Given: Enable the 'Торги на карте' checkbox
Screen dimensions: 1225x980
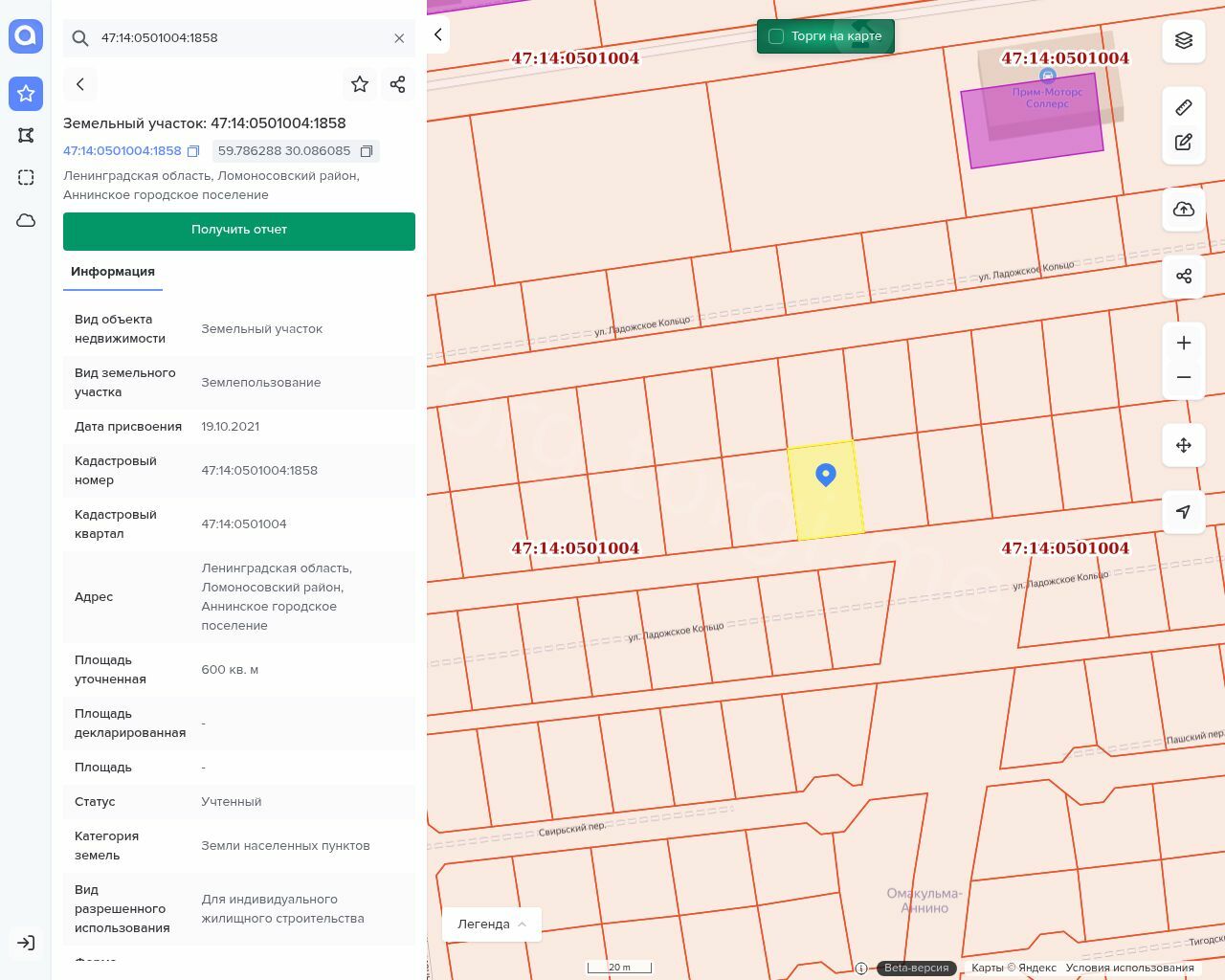Looking at the screenshot, I should point(776,36).
